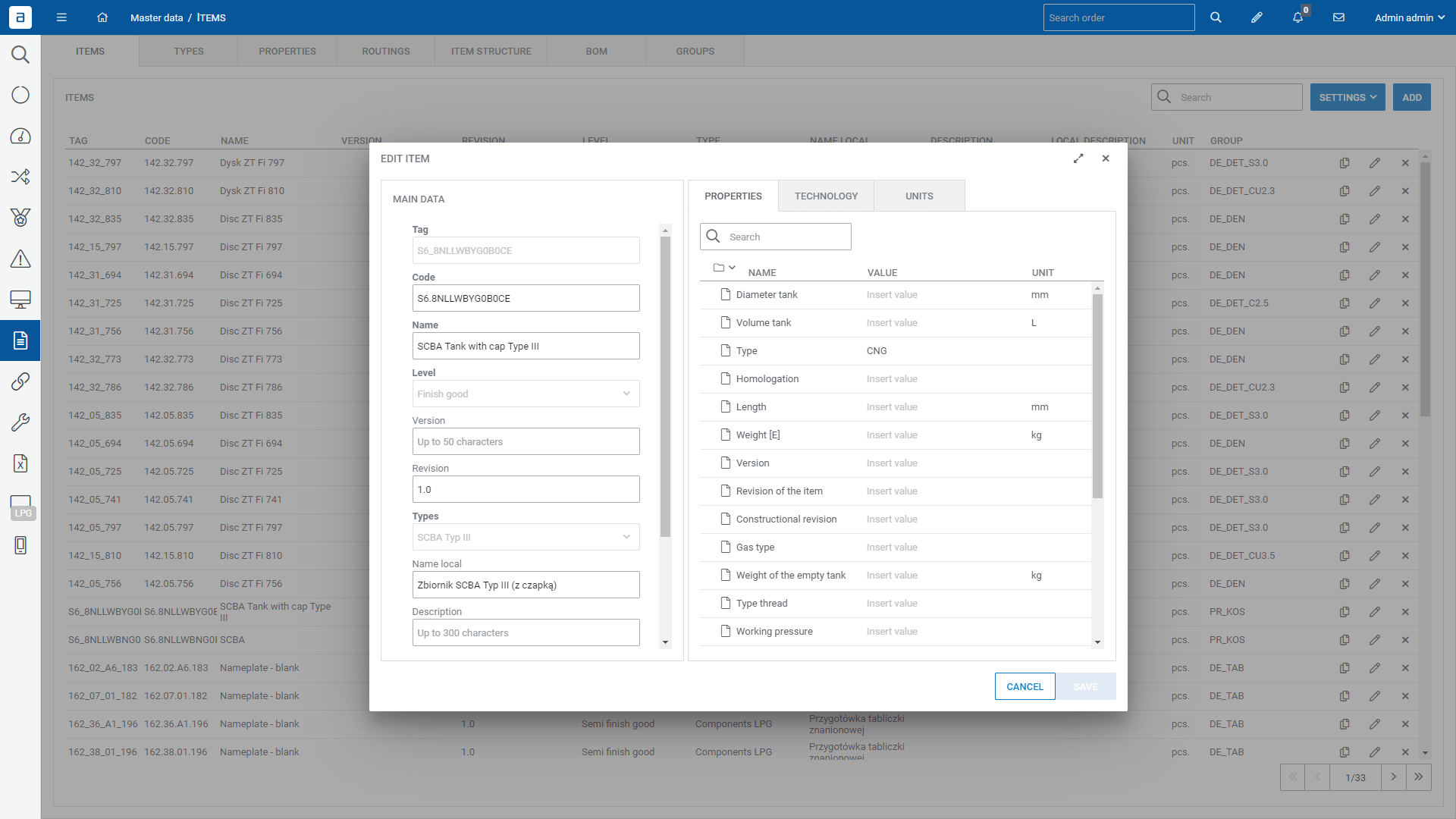Expand the Types dropdown for SCBA Typ III

click(627, 537)
